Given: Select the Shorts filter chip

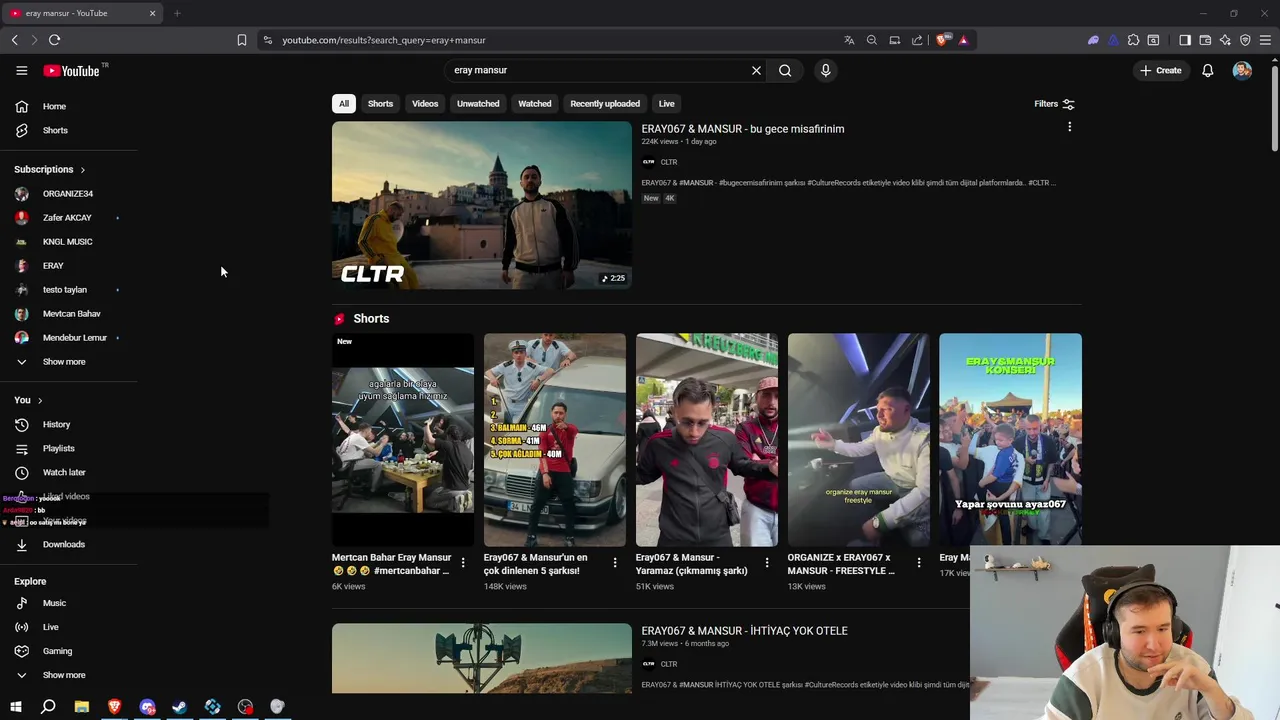Looking at the screenshot, I should [380, 104].
